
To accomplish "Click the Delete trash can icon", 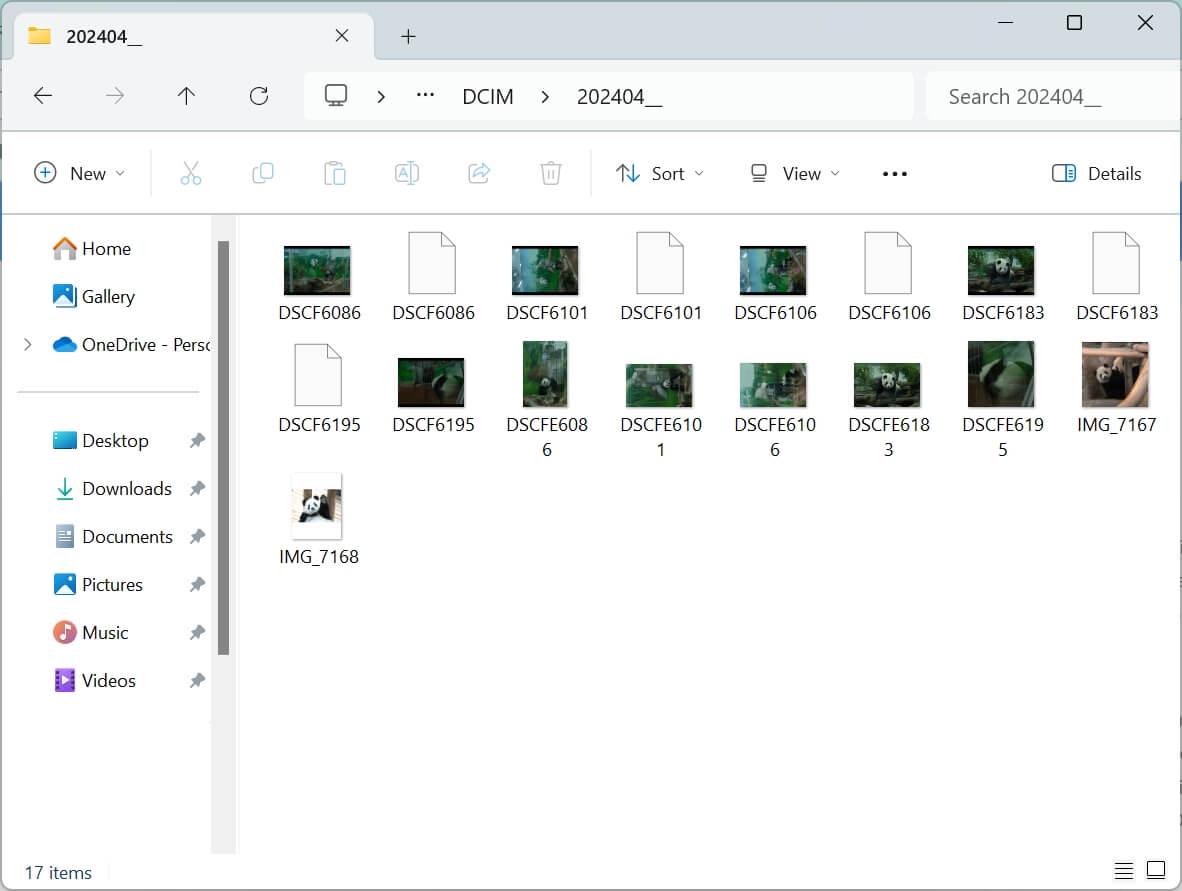I will [551, 173].
